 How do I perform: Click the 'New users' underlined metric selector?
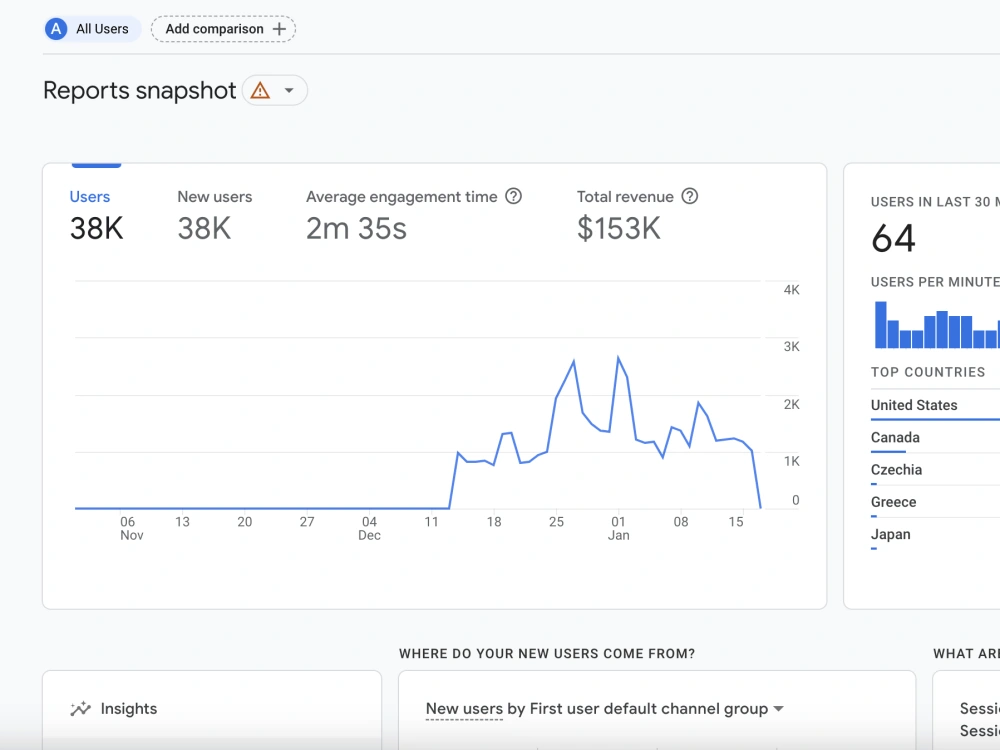pos(464,709)
